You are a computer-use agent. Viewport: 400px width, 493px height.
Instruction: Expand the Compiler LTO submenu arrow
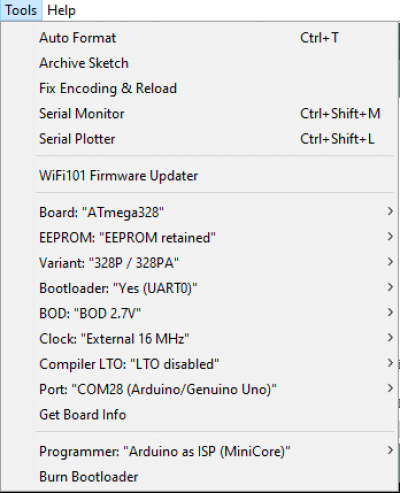(390, 363)
